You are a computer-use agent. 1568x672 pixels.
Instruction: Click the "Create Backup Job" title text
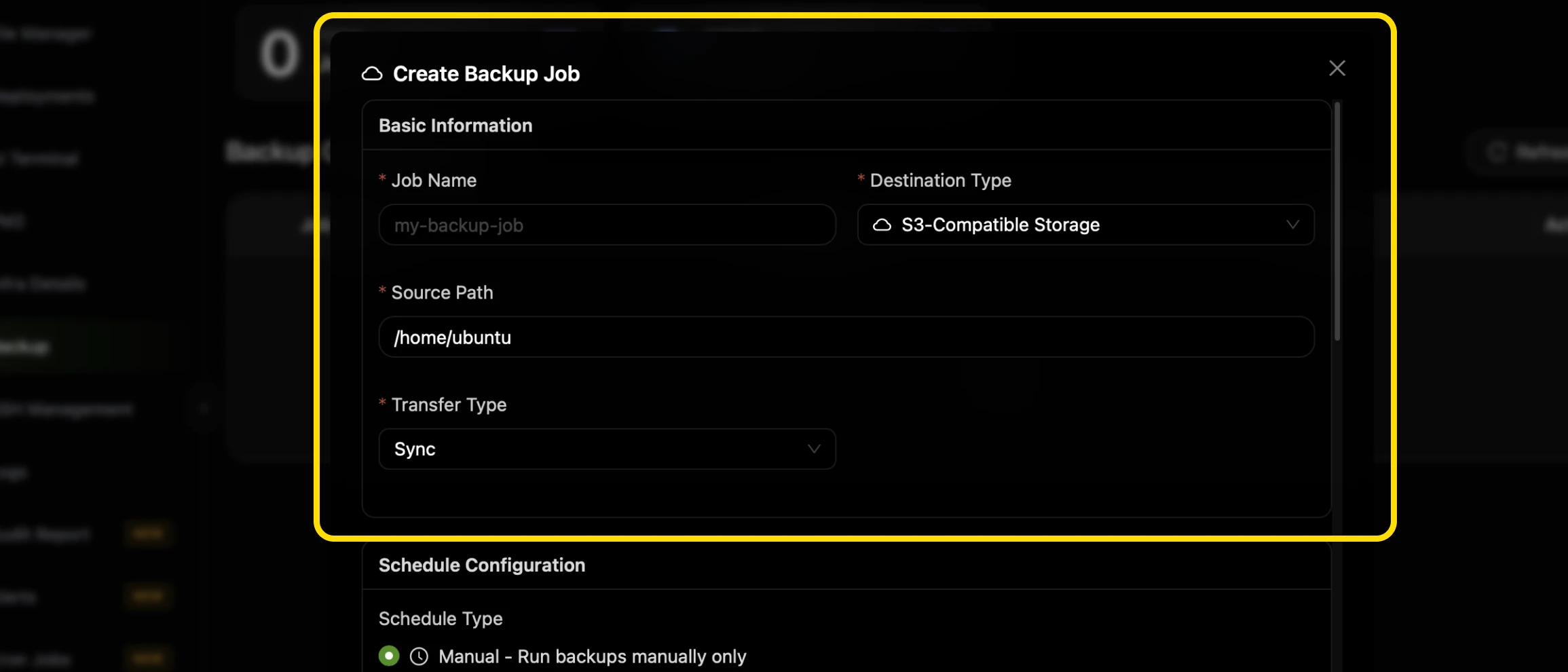point(486,73)
